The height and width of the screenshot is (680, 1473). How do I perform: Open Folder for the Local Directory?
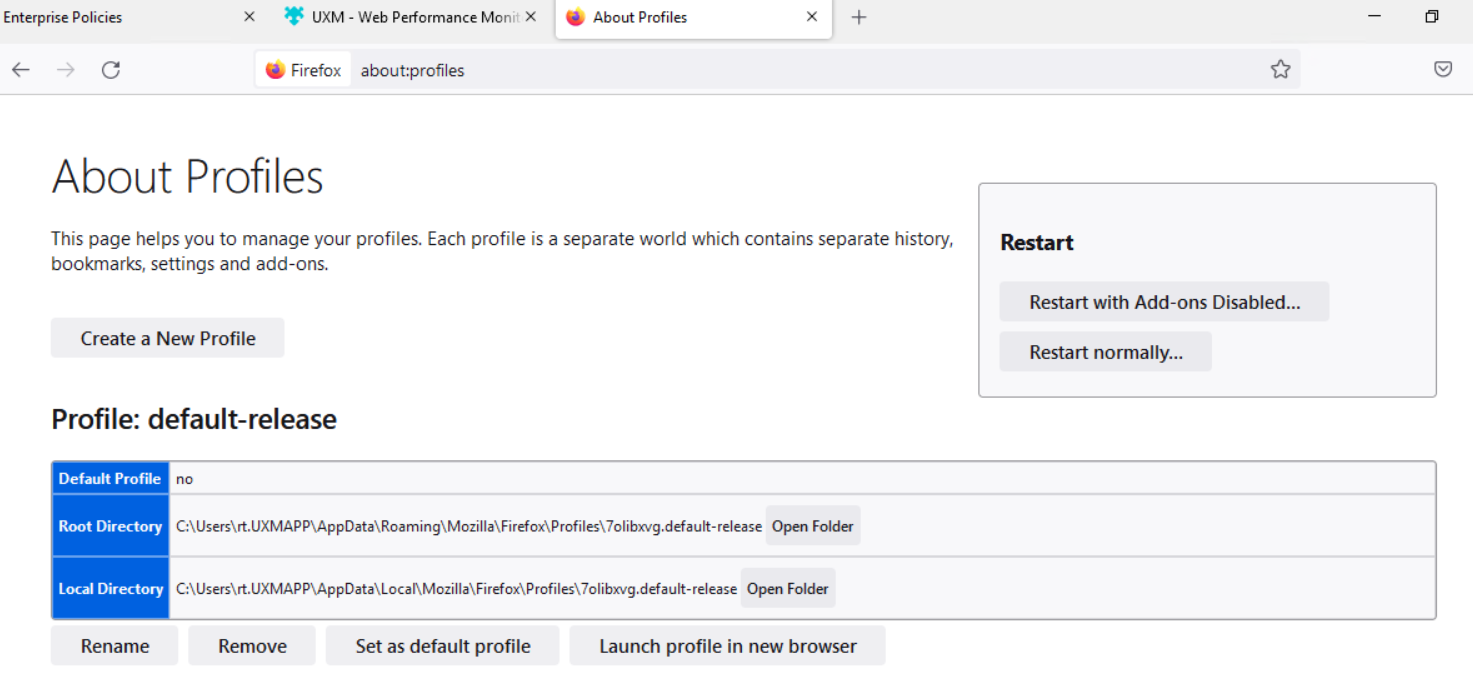(x=787, y=589)
